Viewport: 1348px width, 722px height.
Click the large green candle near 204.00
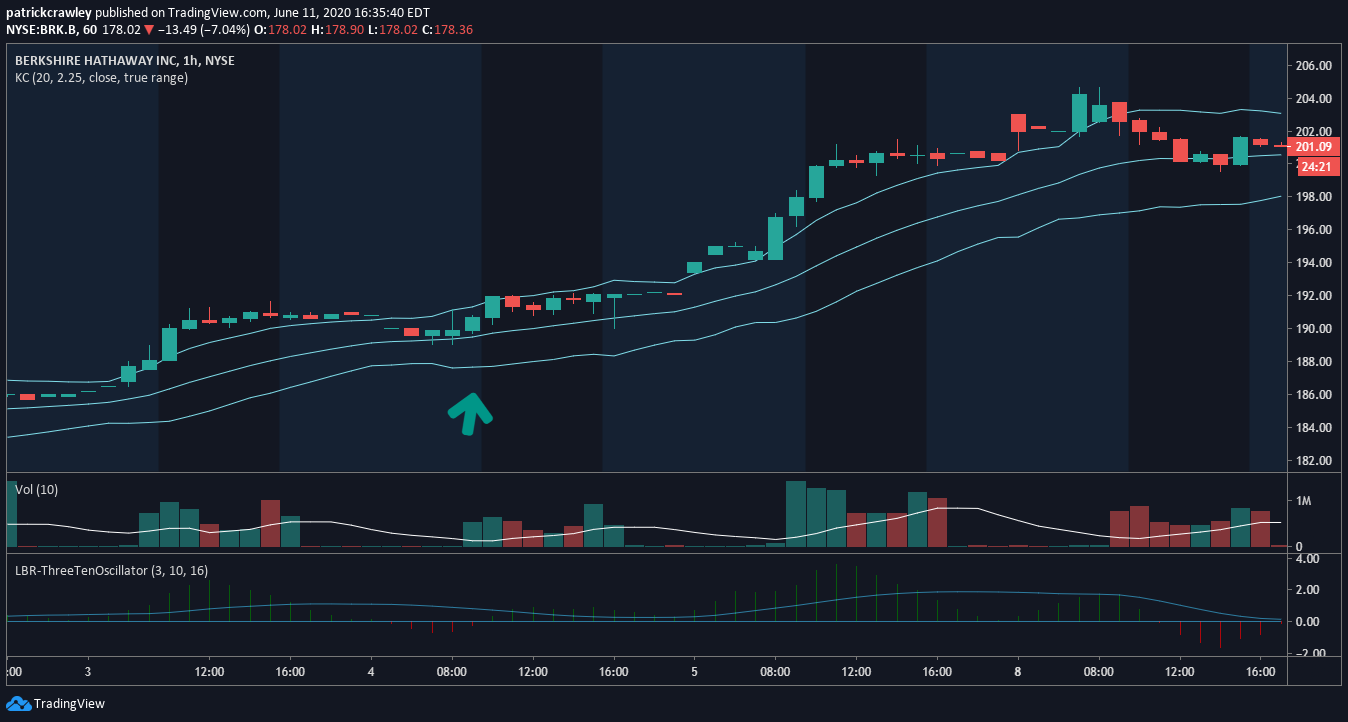1079,113
